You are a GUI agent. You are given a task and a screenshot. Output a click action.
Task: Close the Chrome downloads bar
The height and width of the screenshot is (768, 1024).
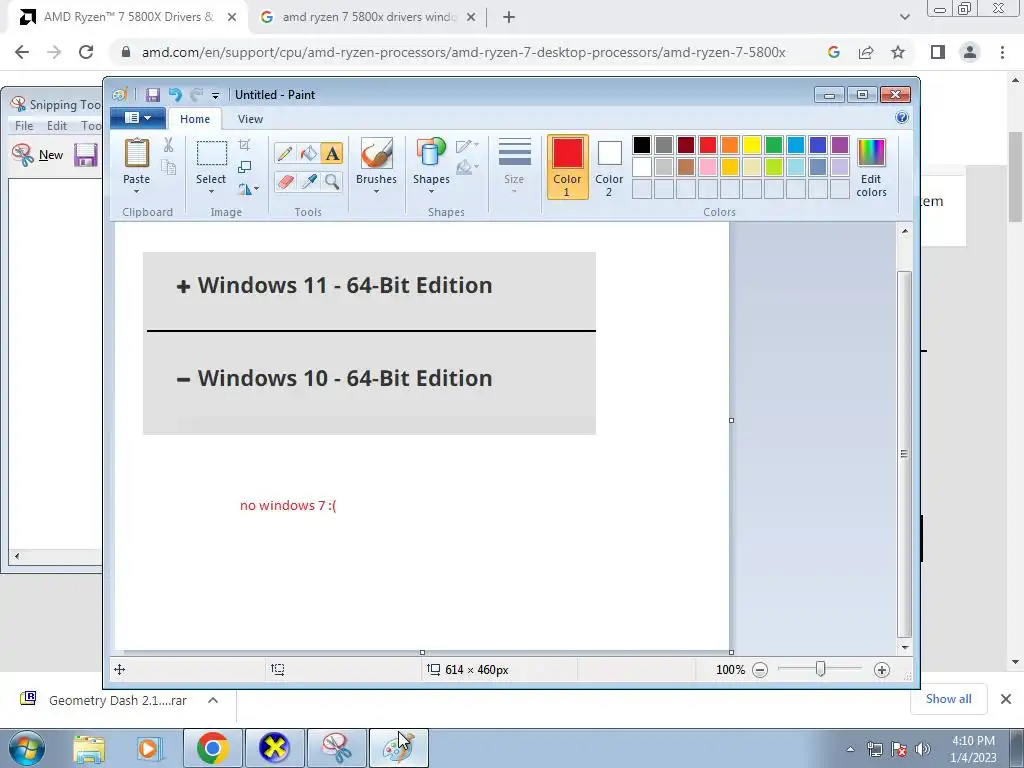[x=1006, y=699]
